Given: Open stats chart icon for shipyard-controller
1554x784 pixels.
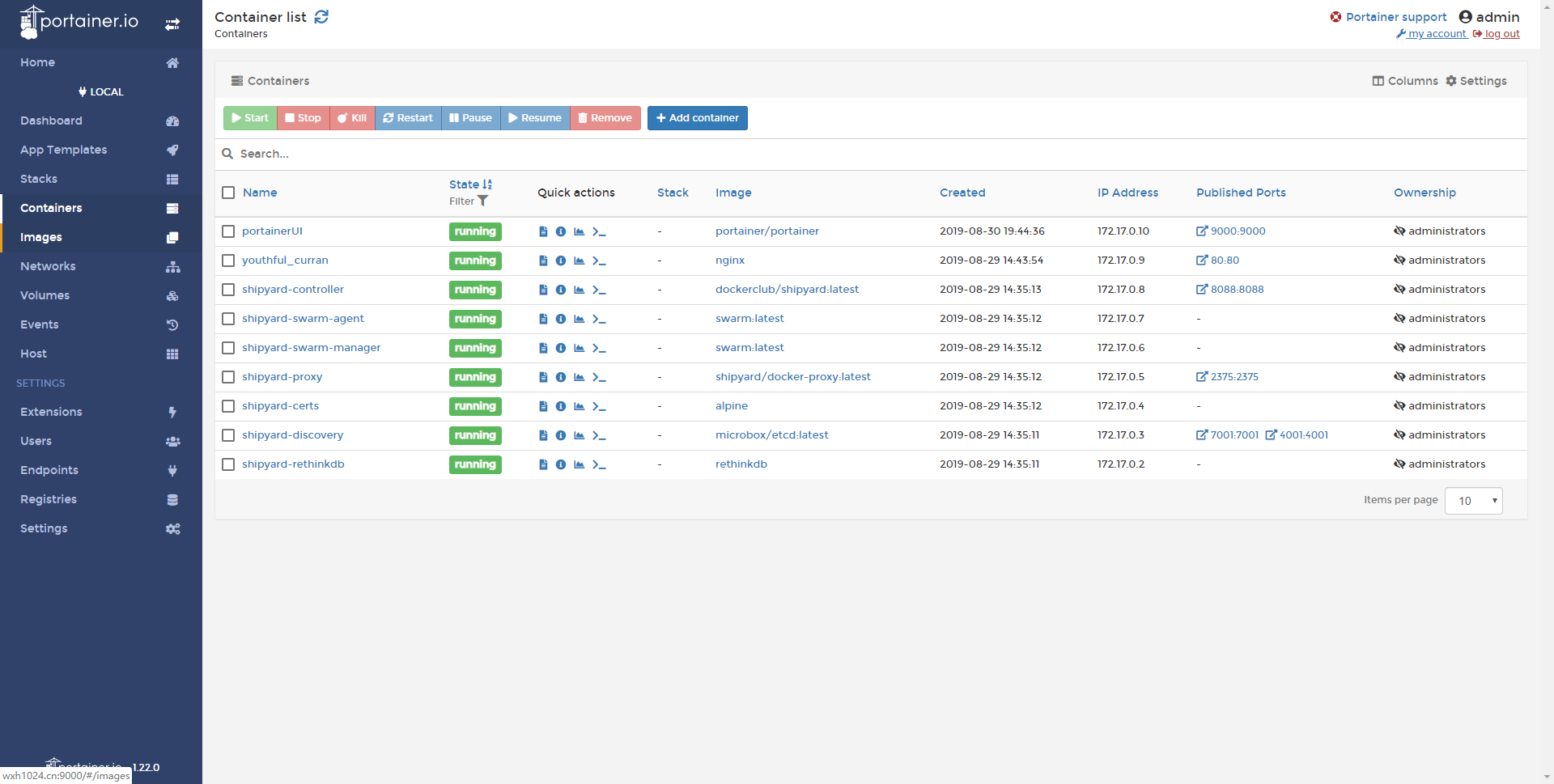Looking at the screenshot, I should (580, 290).
